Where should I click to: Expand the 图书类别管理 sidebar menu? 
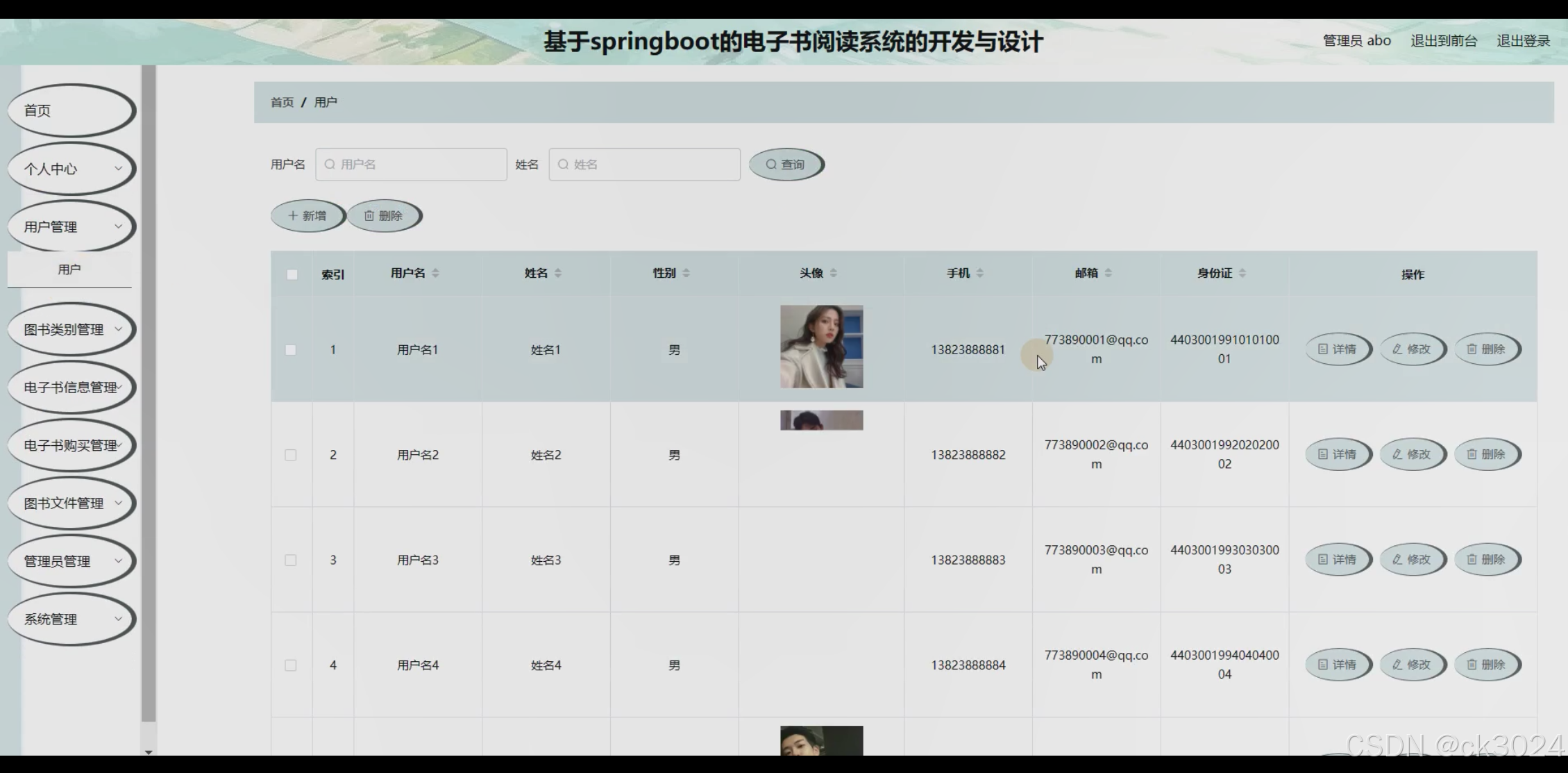71,329
